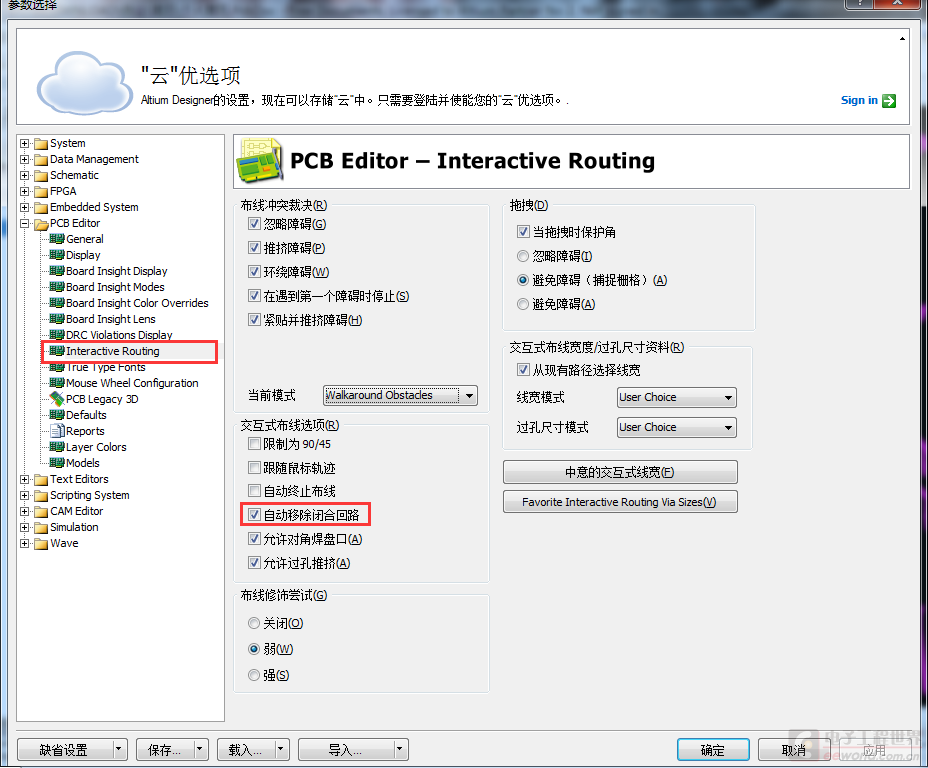Click the Embedded System folder icon
The height and width of the screenshot is (768, 928).
click(41, 208)
